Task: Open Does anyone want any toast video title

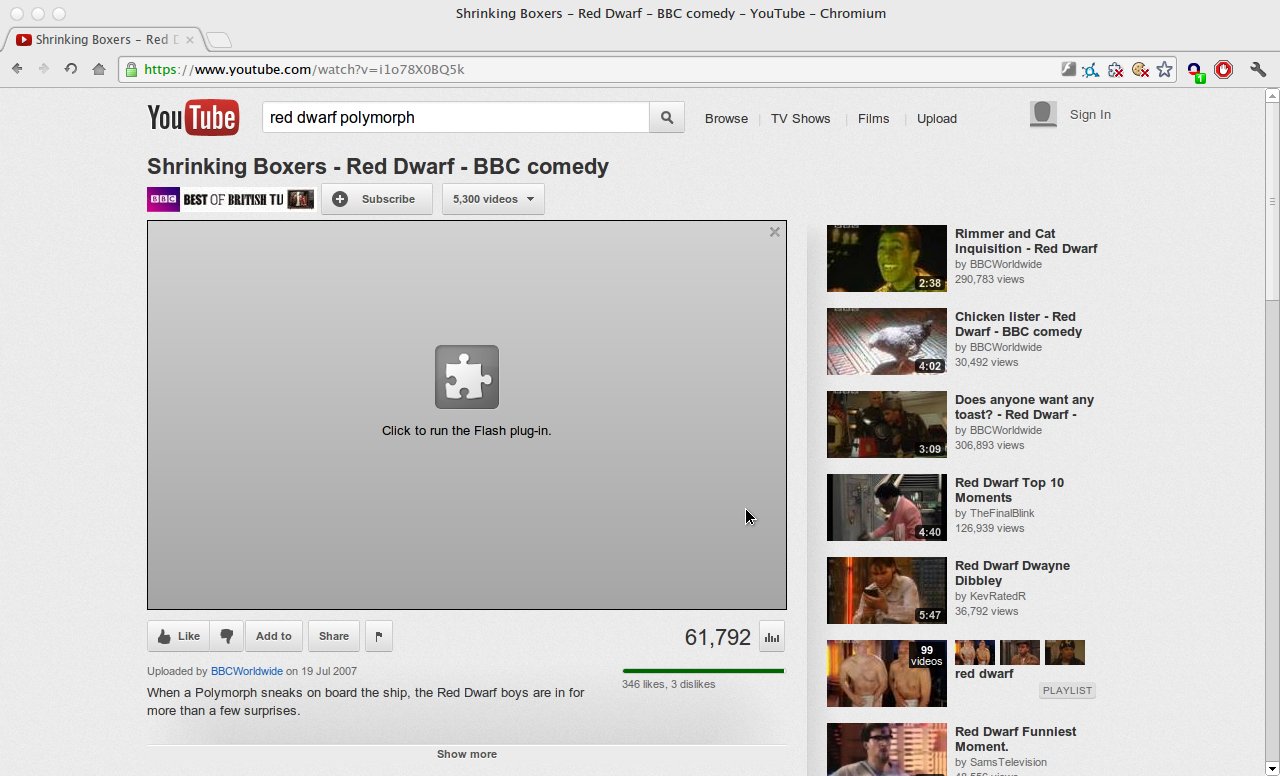Action: [1024, 407]
